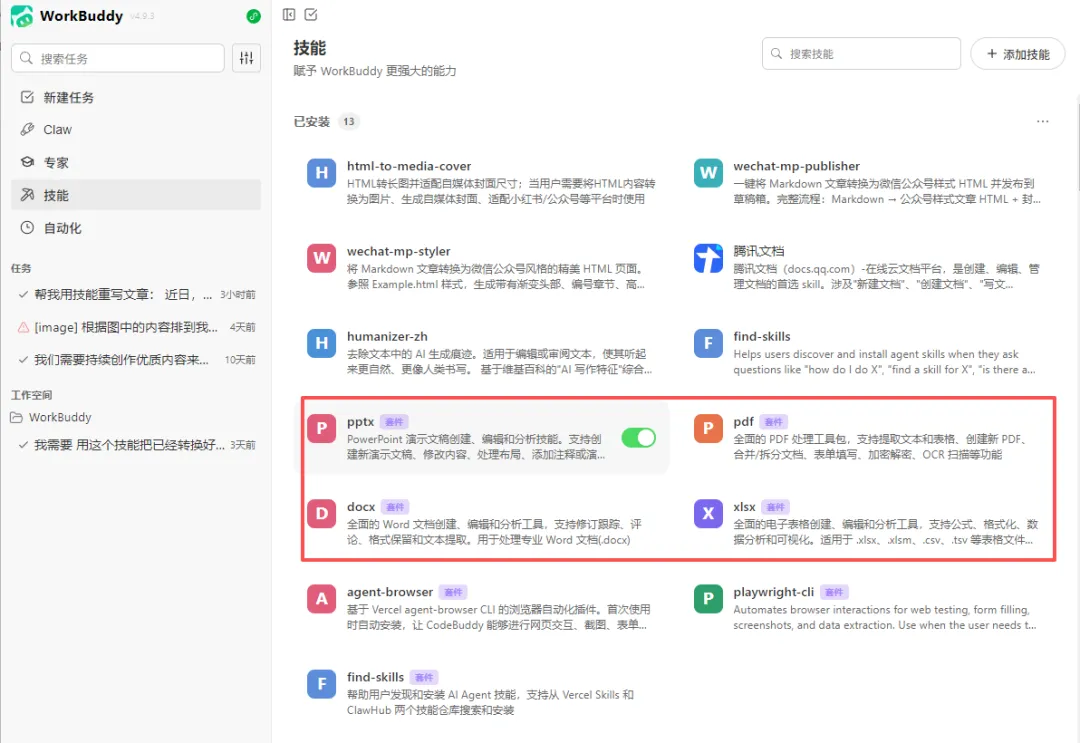Screen dimensions: 1080x743
Task: Open the agent-browser skill title
Action: click(390, 592)
